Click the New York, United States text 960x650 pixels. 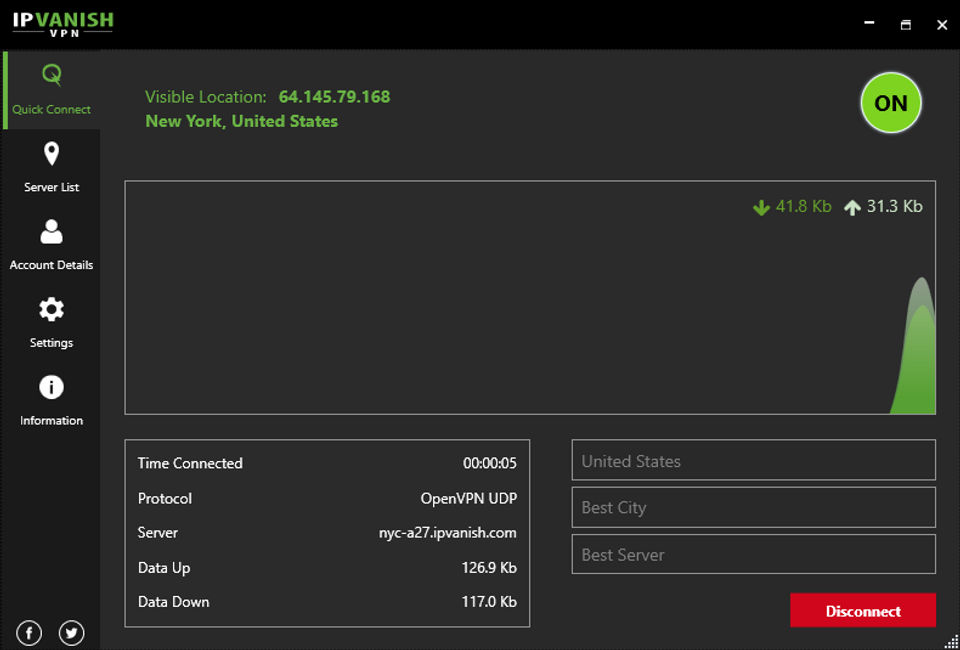242,121
